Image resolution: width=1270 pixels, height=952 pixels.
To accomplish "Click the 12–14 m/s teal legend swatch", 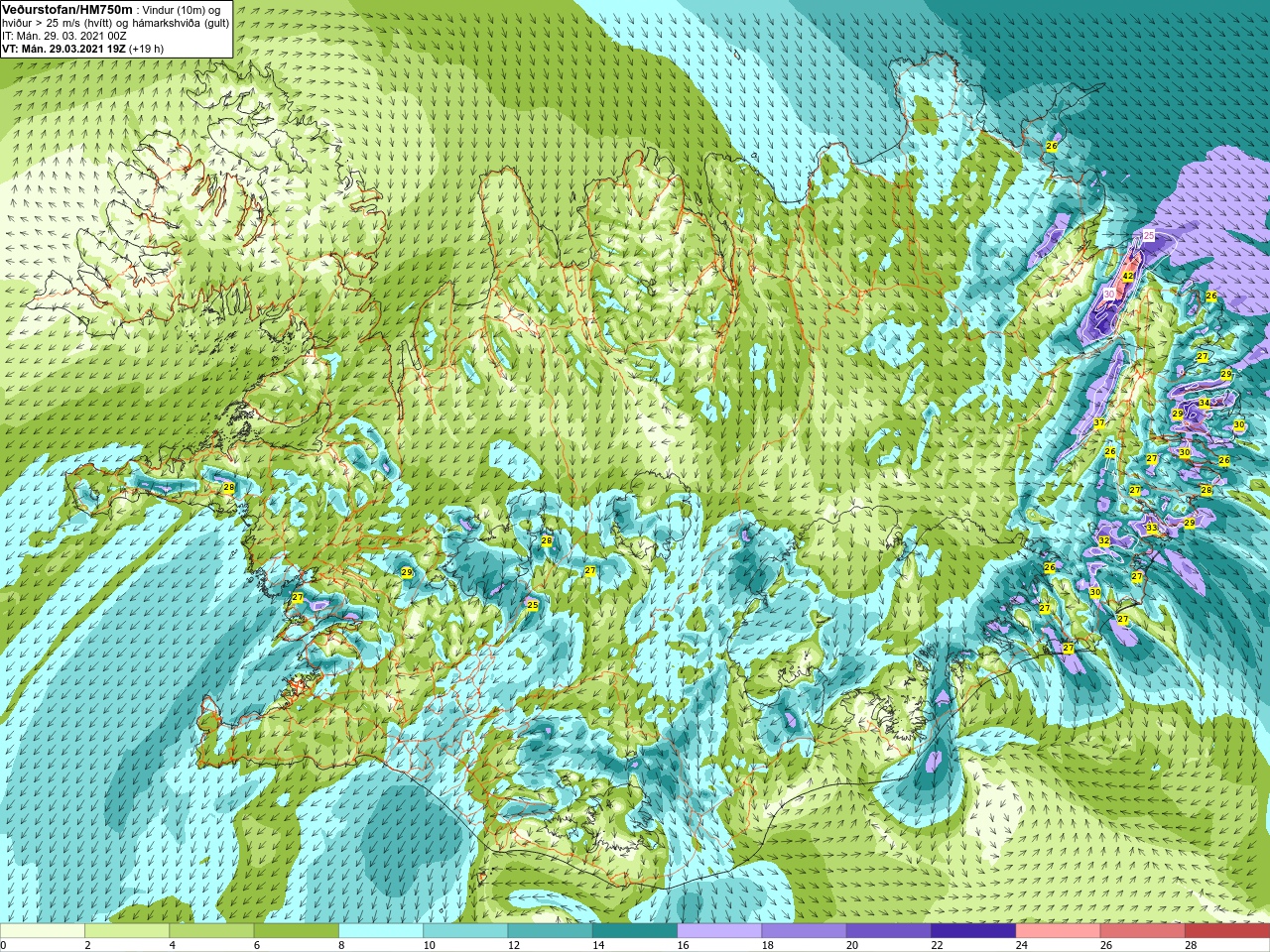I will [550, 931].
